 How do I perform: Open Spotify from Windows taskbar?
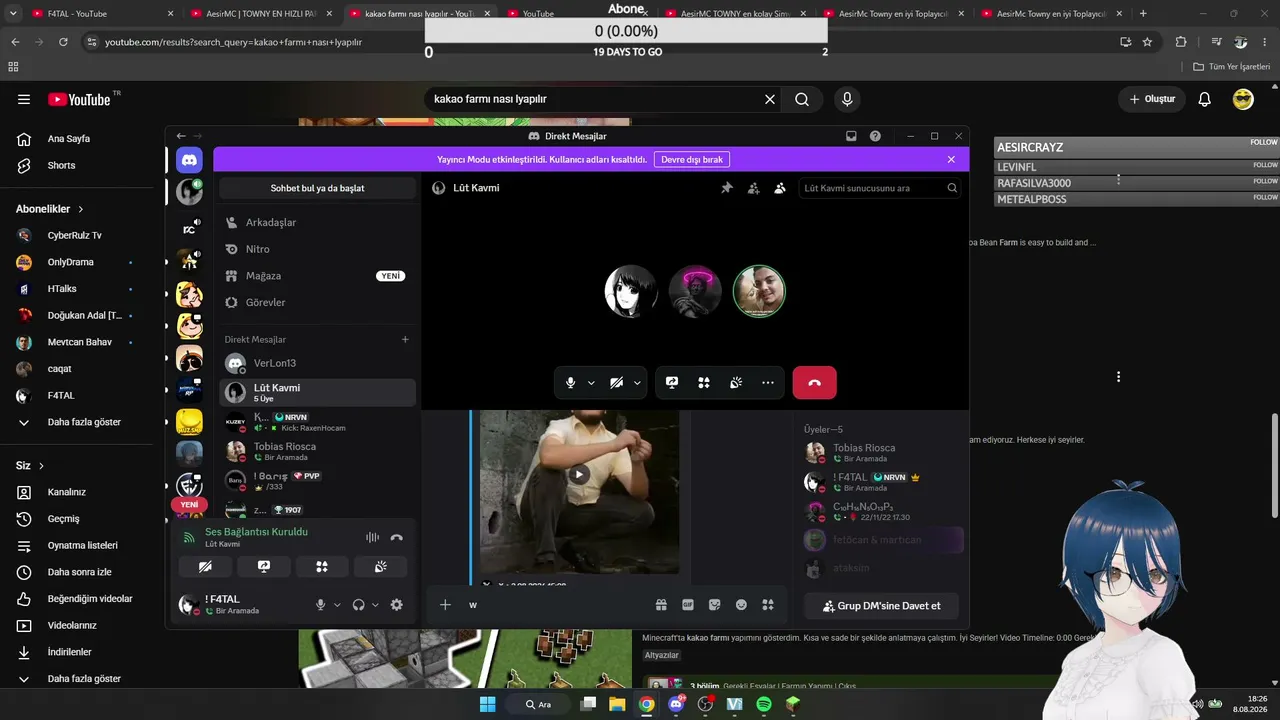click(764, 704)
